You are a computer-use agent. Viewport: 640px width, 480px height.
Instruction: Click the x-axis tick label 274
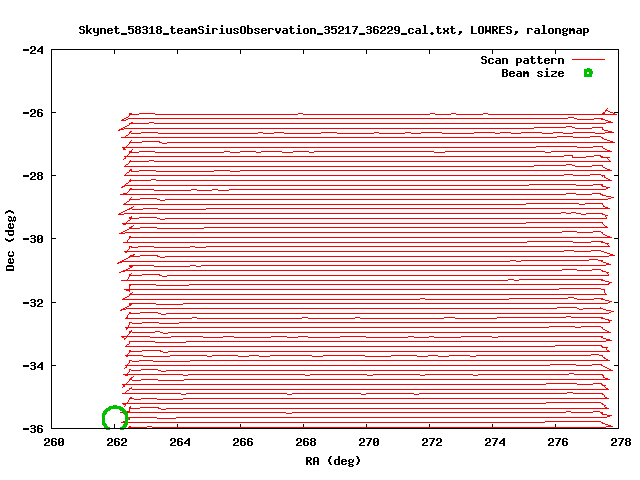click(495, 442)
